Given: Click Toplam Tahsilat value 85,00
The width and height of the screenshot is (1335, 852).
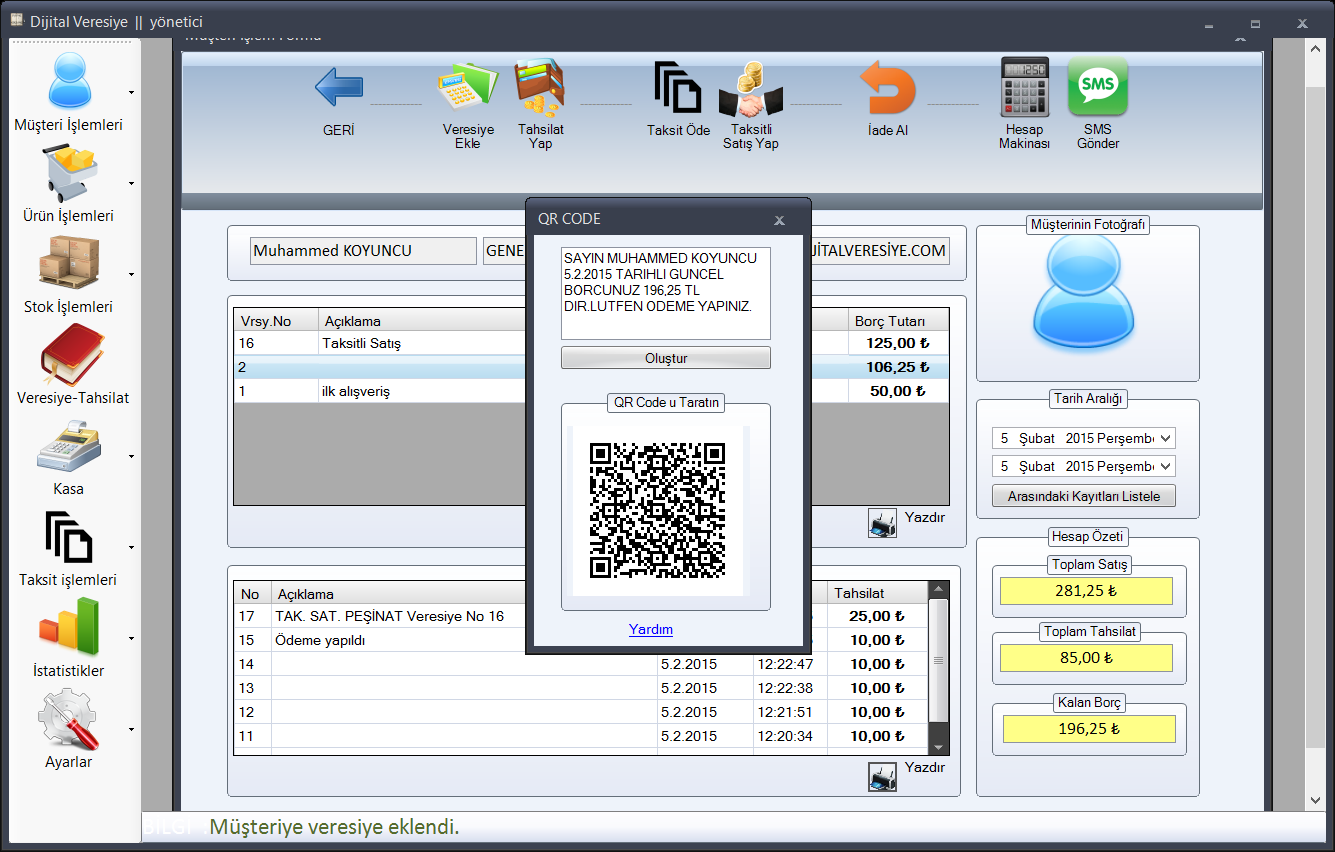Looking at the screenshot, I should click(x=1086, y=658).
